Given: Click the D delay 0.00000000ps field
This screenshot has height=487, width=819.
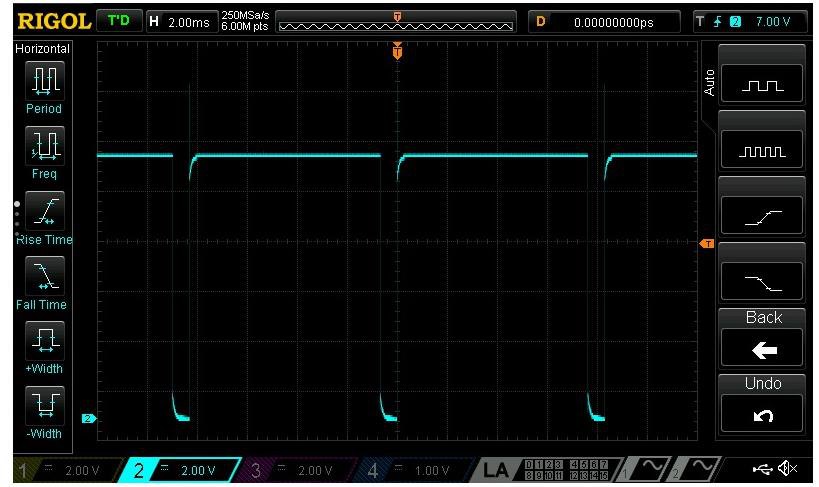Looking at the screenshot, I should tap(604, 22).
